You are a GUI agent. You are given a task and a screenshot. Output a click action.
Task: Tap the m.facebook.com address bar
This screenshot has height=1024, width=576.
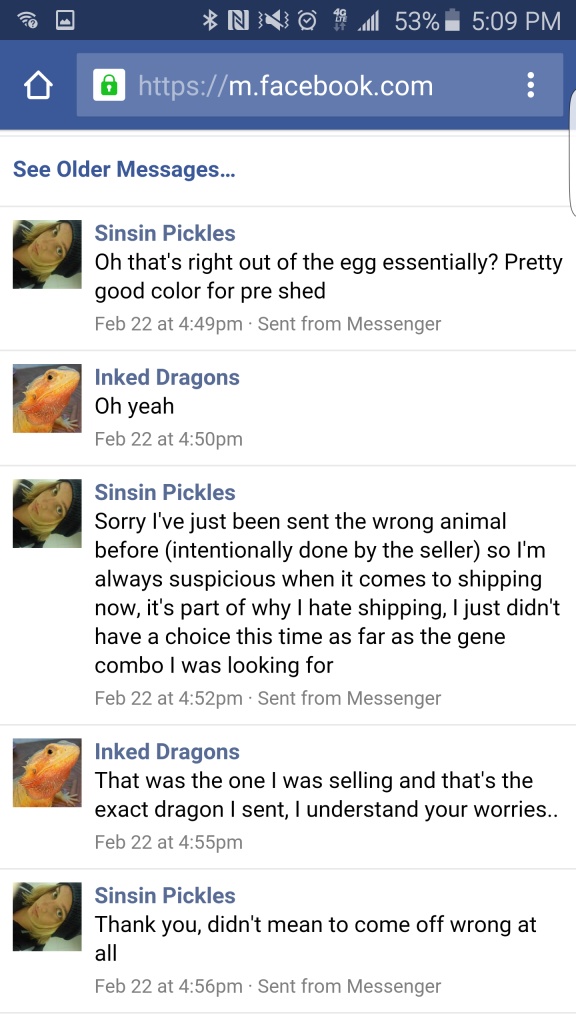(x=320, y=85)
